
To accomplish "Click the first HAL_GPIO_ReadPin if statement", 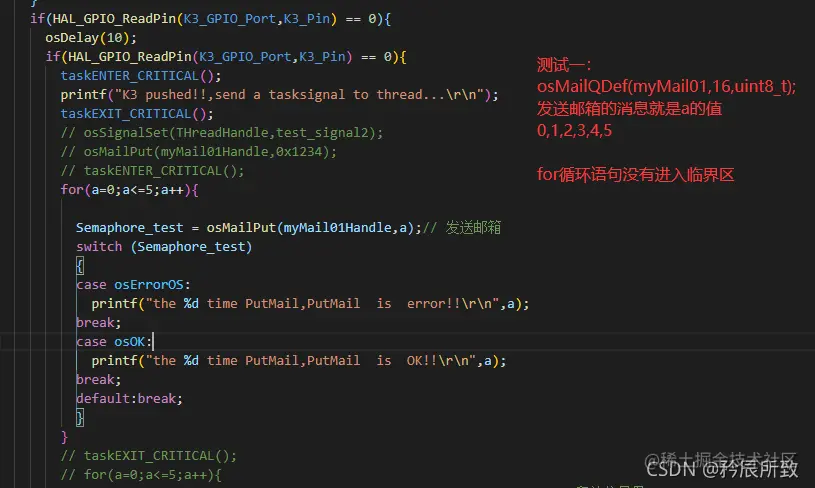I will tap(211, 19).
